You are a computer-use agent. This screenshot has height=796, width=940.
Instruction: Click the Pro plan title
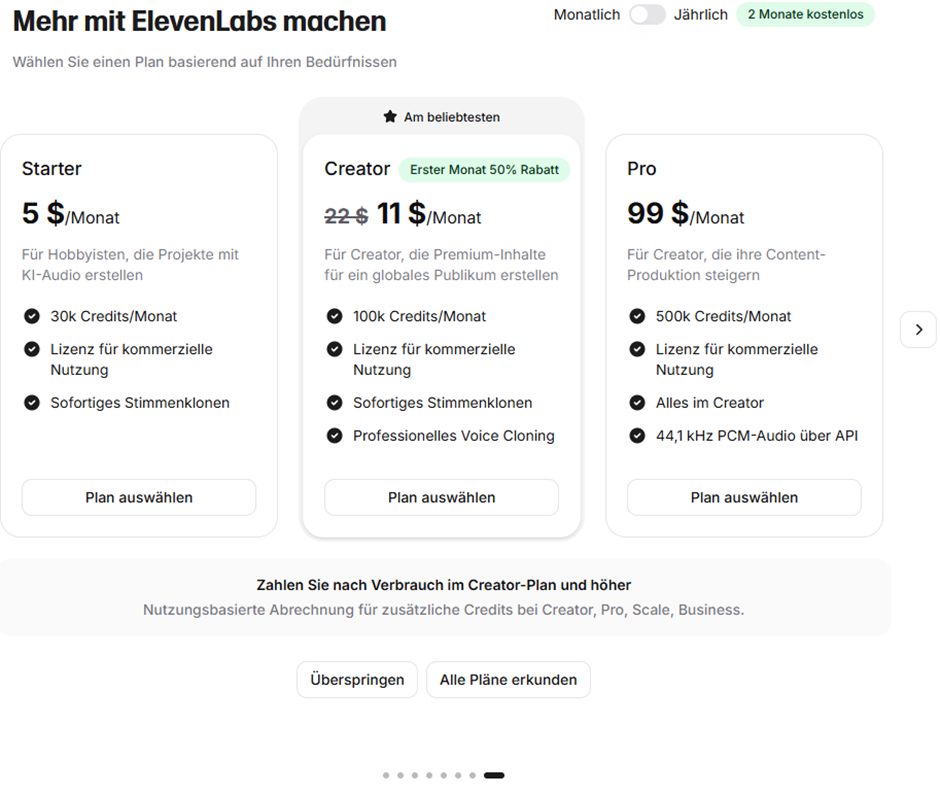tap(641, 168)
